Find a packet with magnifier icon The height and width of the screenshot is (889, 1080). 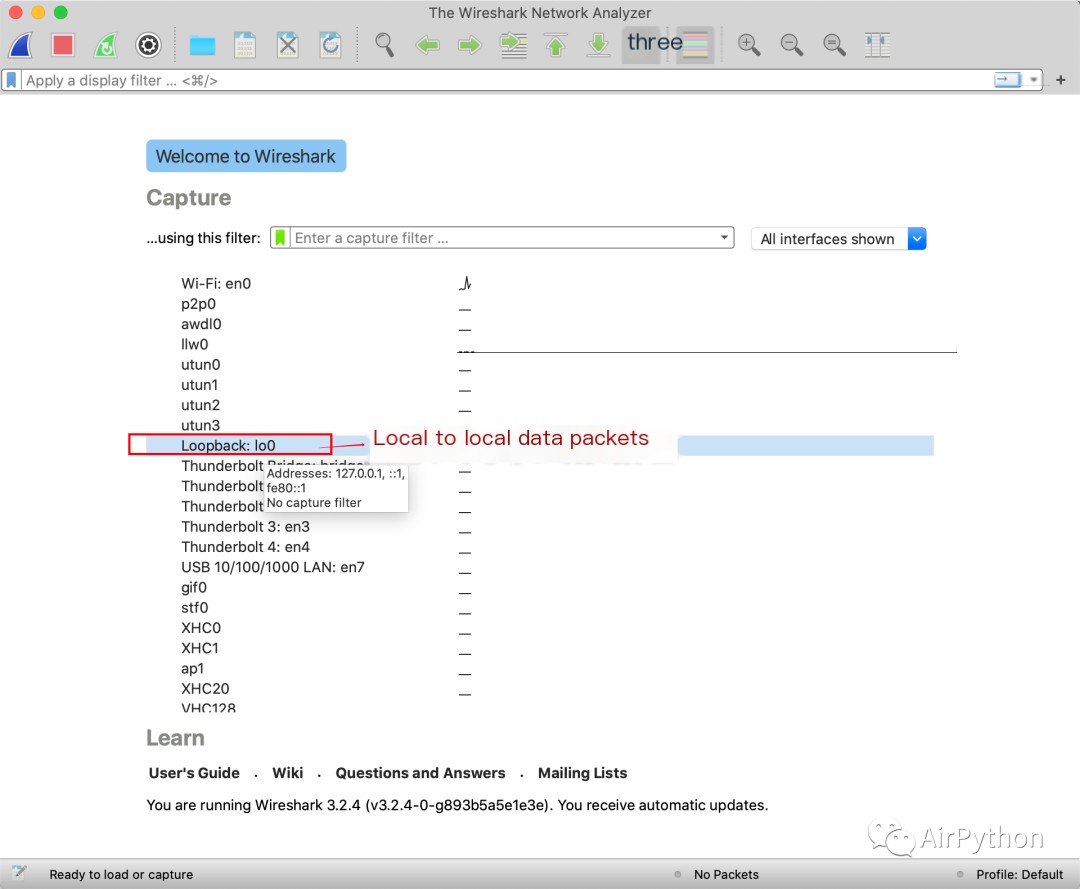(x=384, y=45)
